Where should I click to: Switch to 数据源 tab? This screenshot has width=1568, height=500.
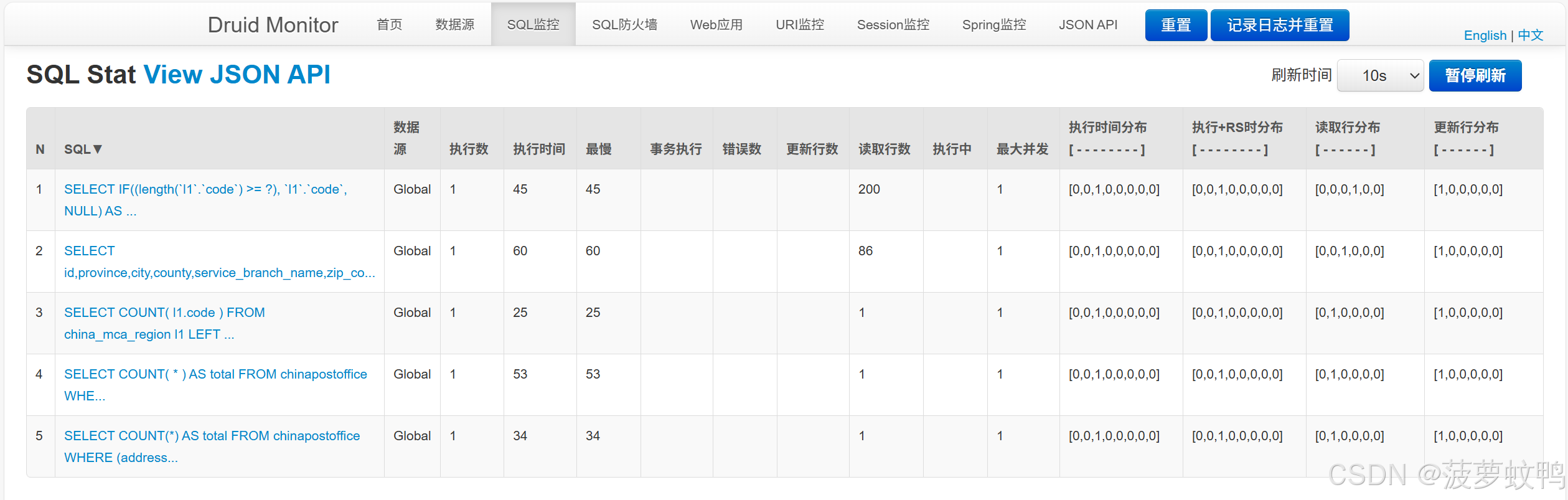pyautogui.click(x=455, y=24)
